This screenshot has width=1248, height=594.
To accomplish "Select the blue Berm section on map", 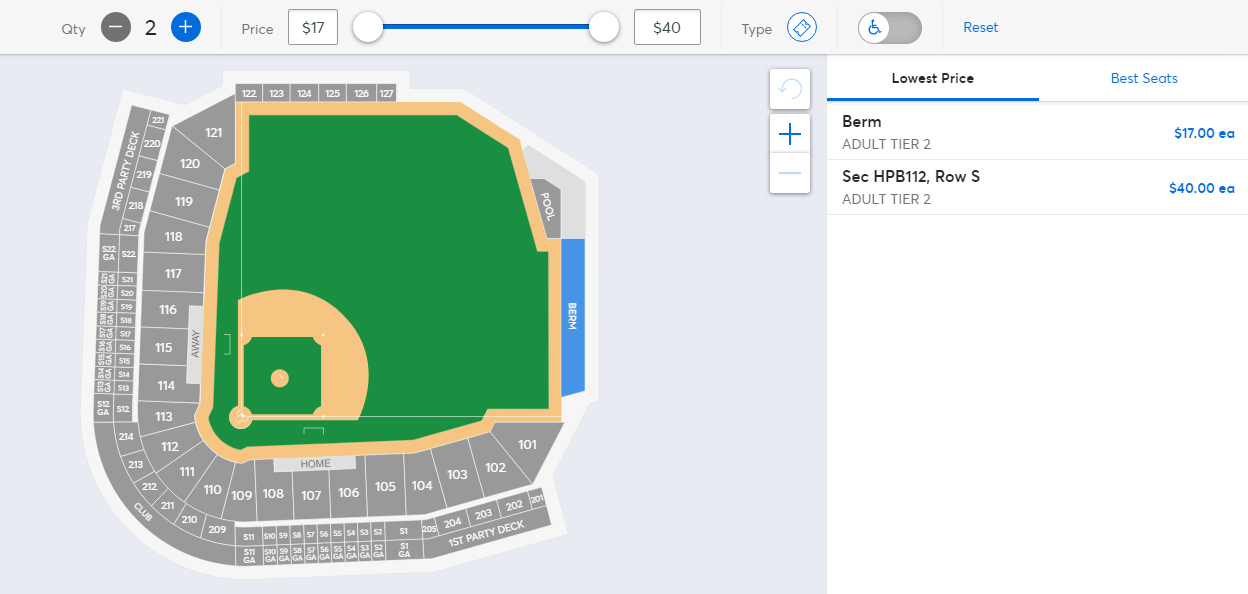I will point(572,316).
